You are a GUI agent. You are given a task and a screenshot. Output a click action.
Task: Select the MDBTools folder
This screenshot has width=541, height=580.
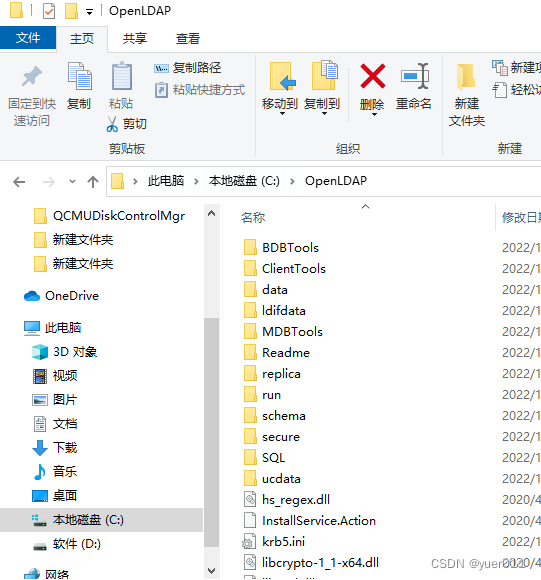[x=283, y=332]
